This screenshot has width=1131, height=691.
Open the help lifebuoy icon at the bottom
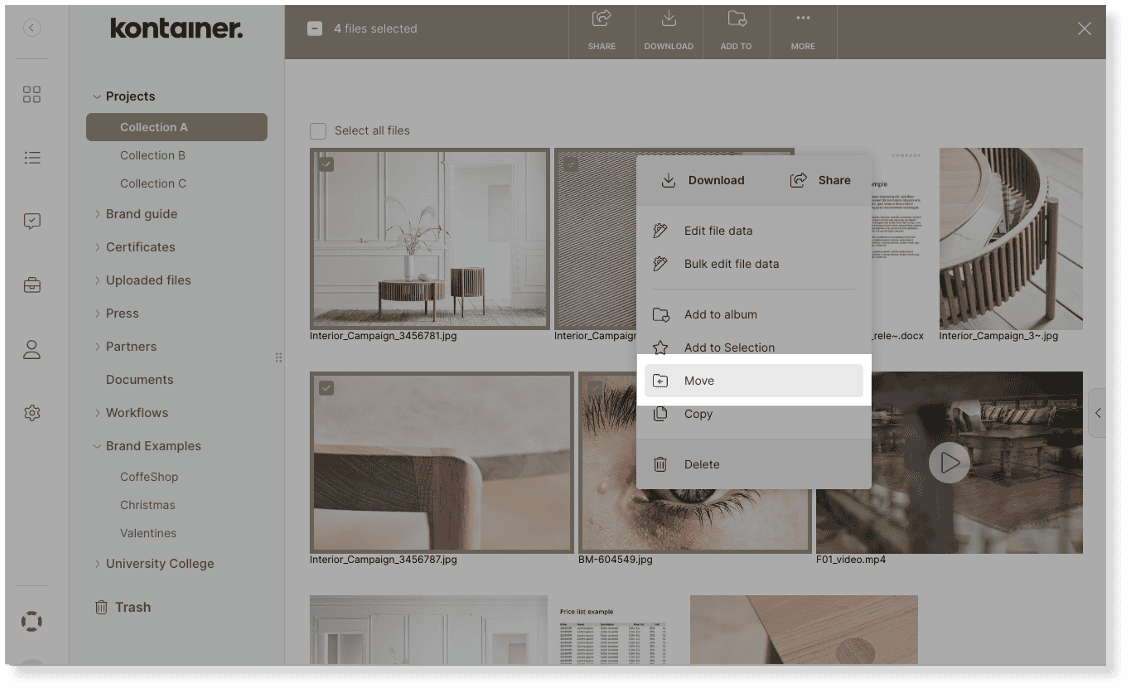tap(31, 620)
